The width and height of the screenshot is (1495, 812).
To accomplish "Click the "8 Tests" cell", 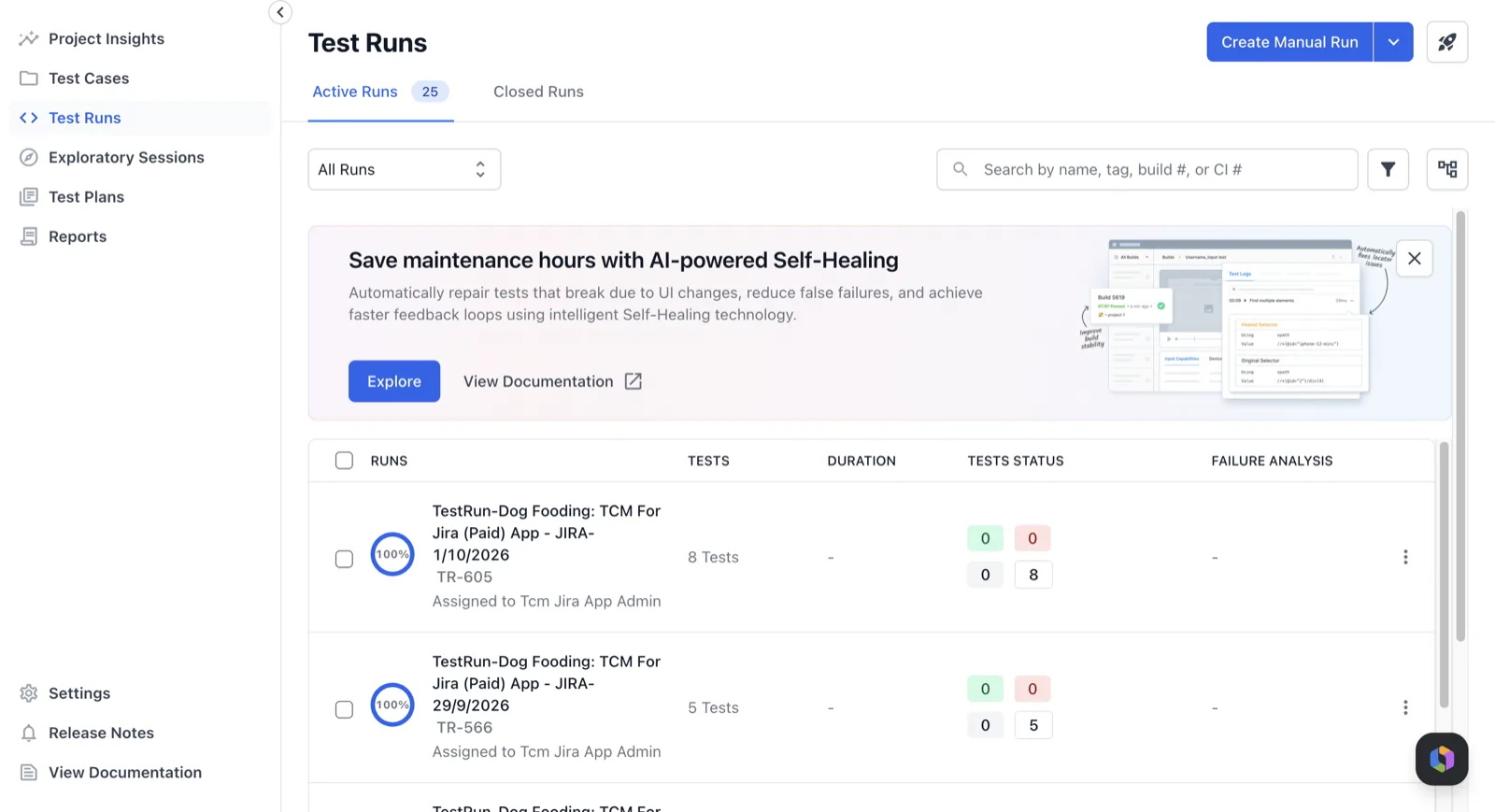I will (x=713, y=557).
